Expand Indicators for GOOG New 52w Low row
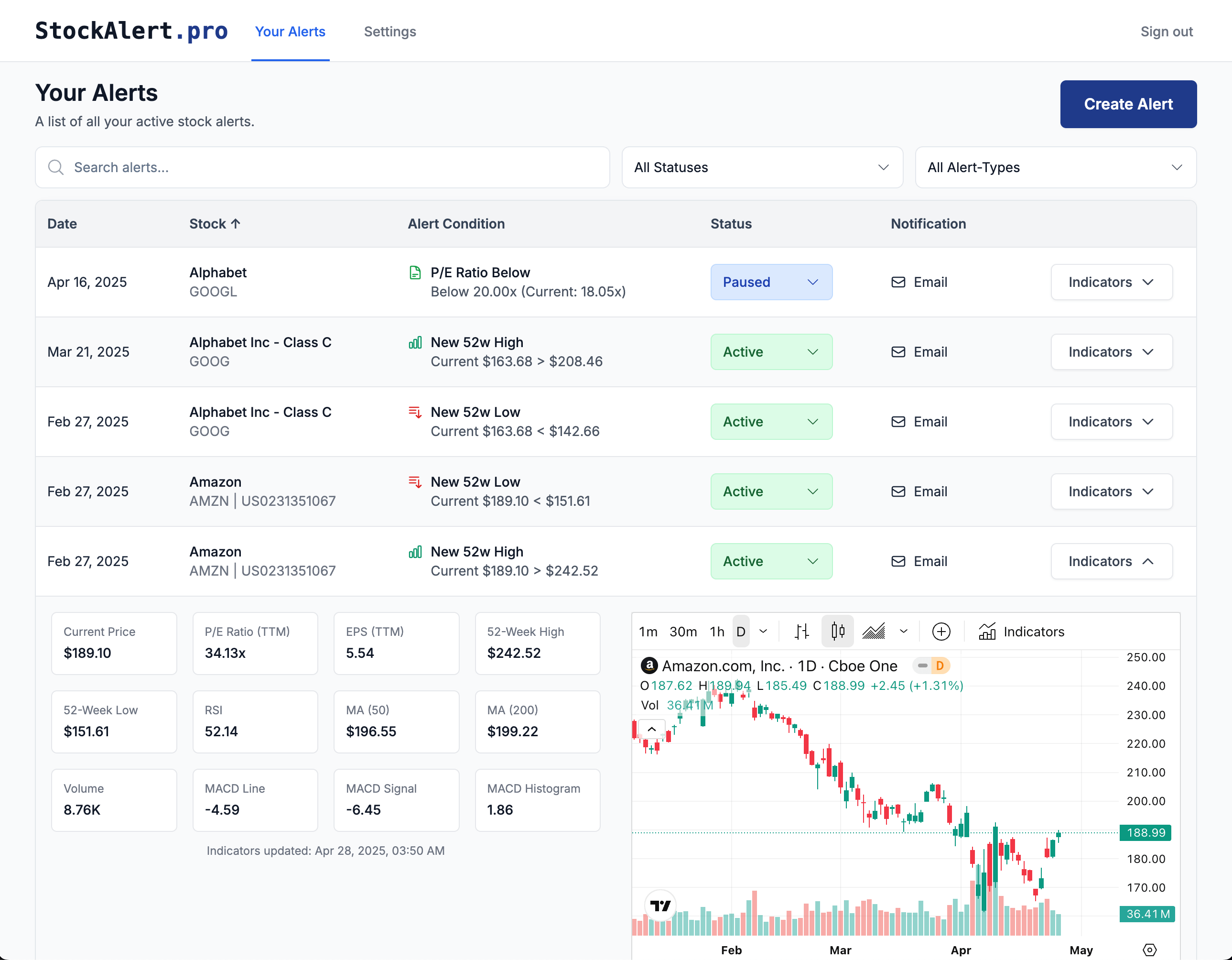The width and height of the screenshot is (1232, 960). [x=1111, y=422]
